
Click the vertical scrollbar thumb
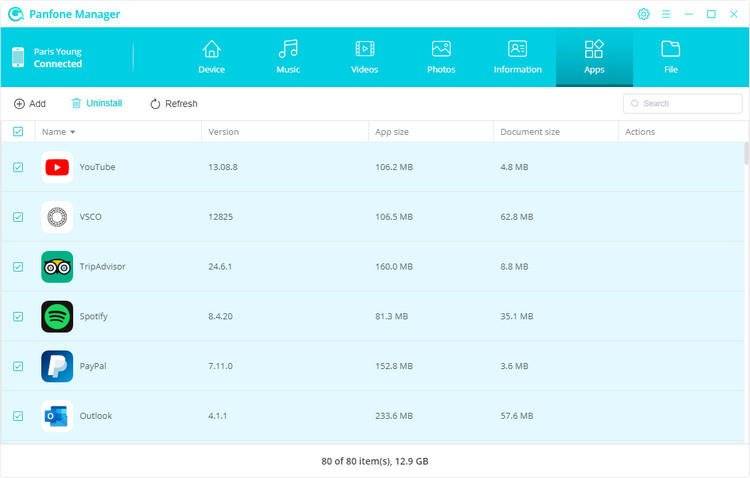tap(746, 154)
